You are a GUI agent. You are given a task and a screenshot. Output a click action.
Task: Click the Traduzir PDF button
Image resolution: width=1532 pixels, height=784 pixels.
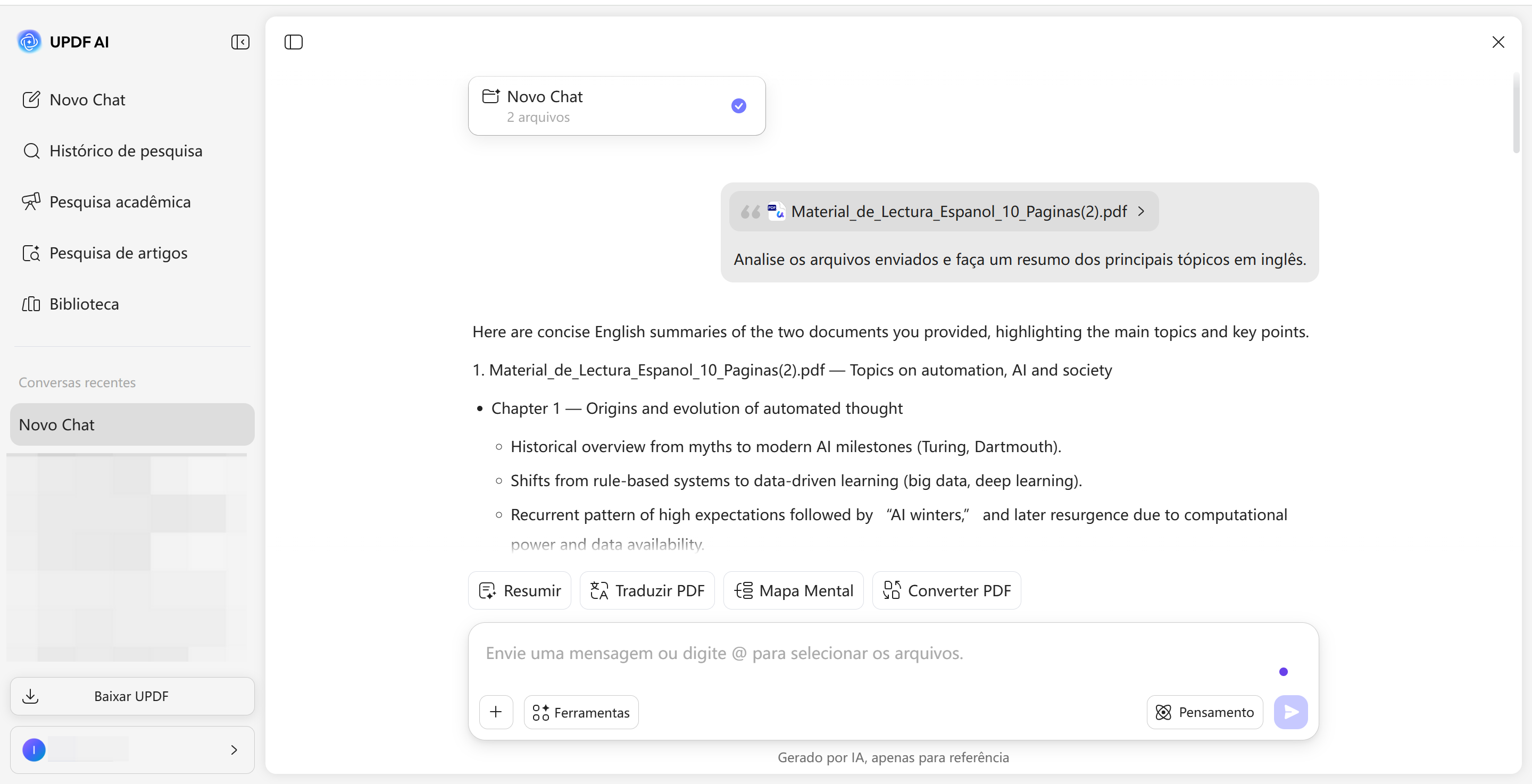[647, 591]
